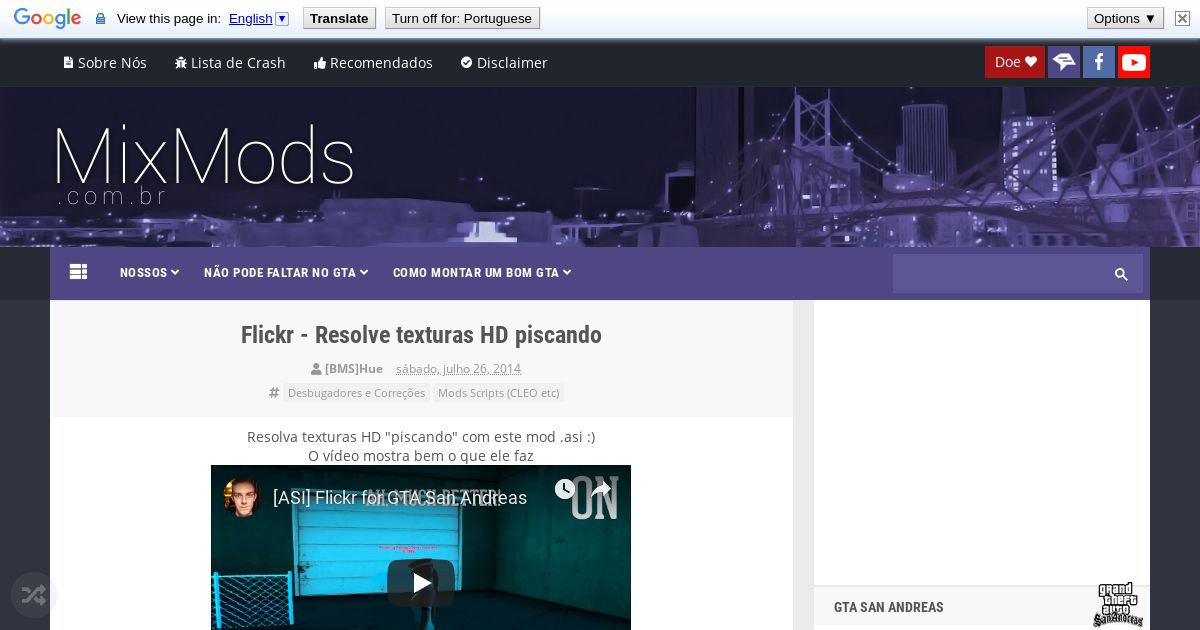Click the search magnifier icon
1200x630 pixels.
(1121, 274)
